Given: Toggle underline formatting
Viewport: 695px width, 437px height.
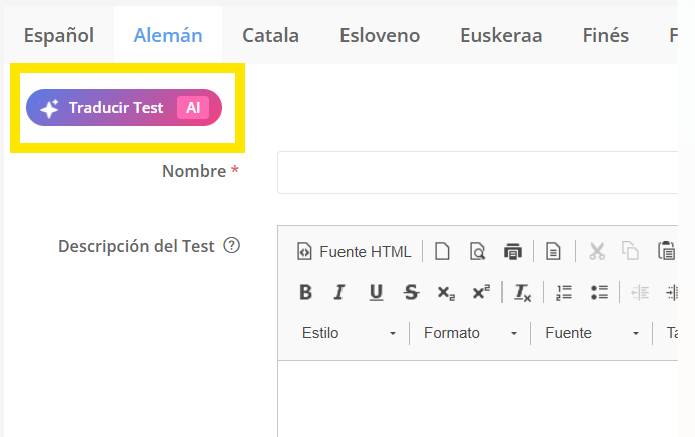Looking at the screenshot, I should point(376,293).
